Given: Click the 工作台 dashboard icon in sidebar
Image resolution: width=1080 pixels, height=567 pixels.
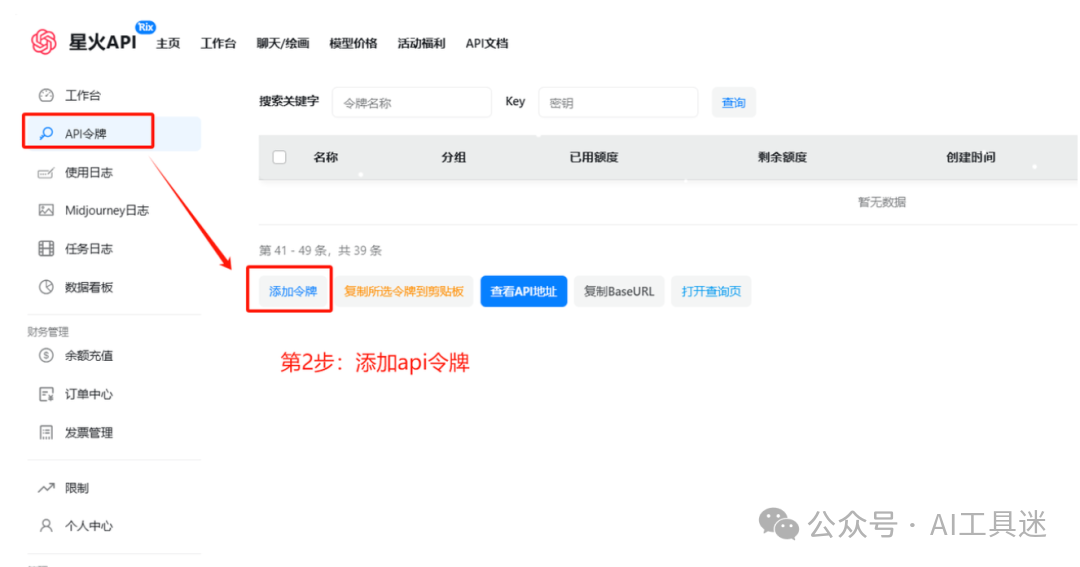Looking at the screenshot, I should pos(46,95).
